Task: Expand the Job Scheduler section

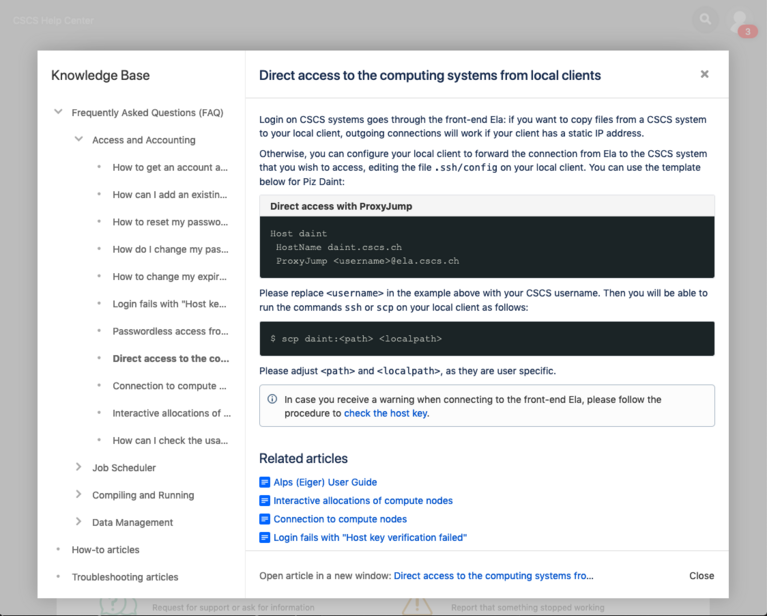Action: tap(79, 468)
